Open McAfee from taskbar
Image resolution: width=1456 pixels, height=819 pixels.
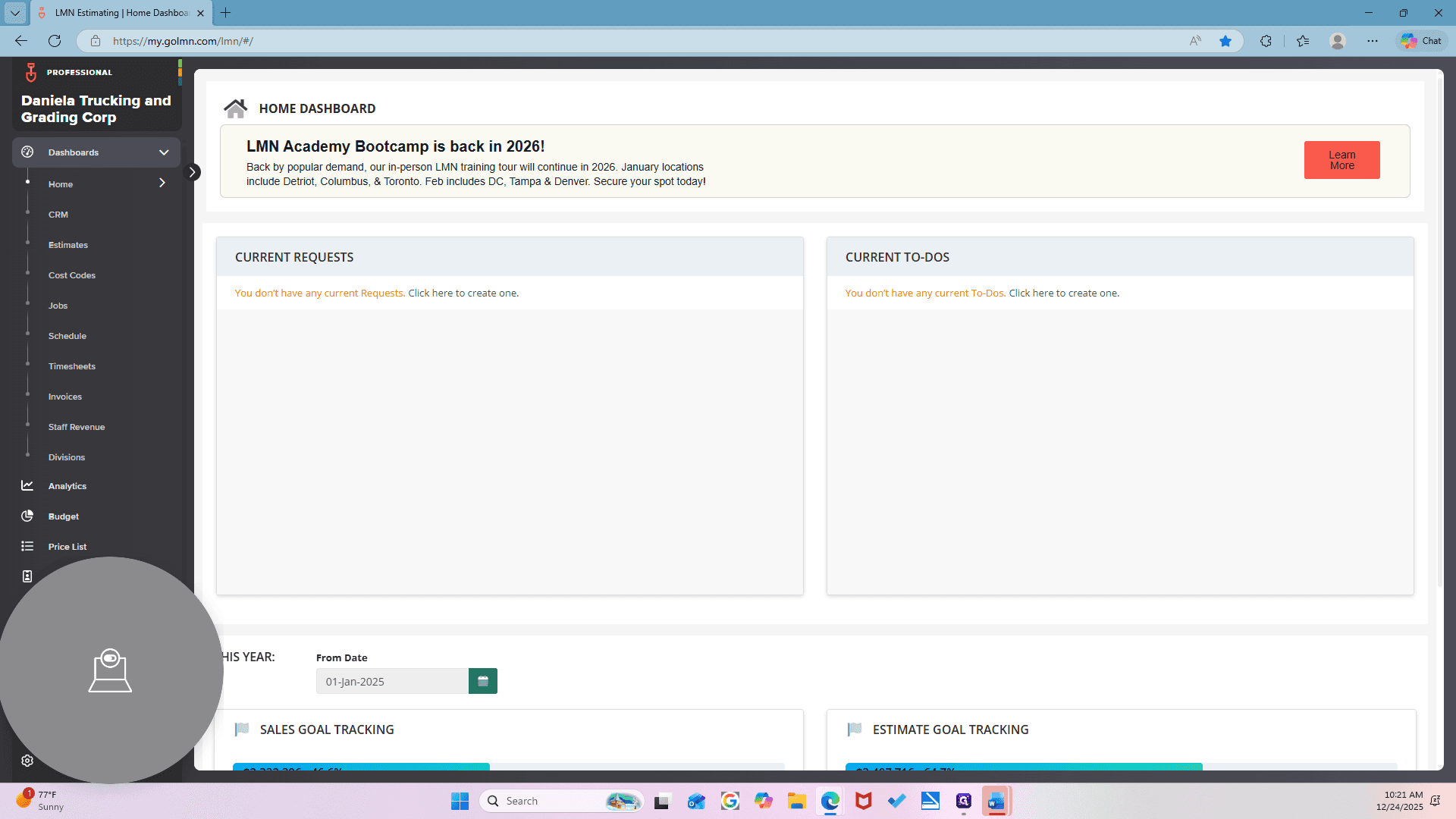863,801
